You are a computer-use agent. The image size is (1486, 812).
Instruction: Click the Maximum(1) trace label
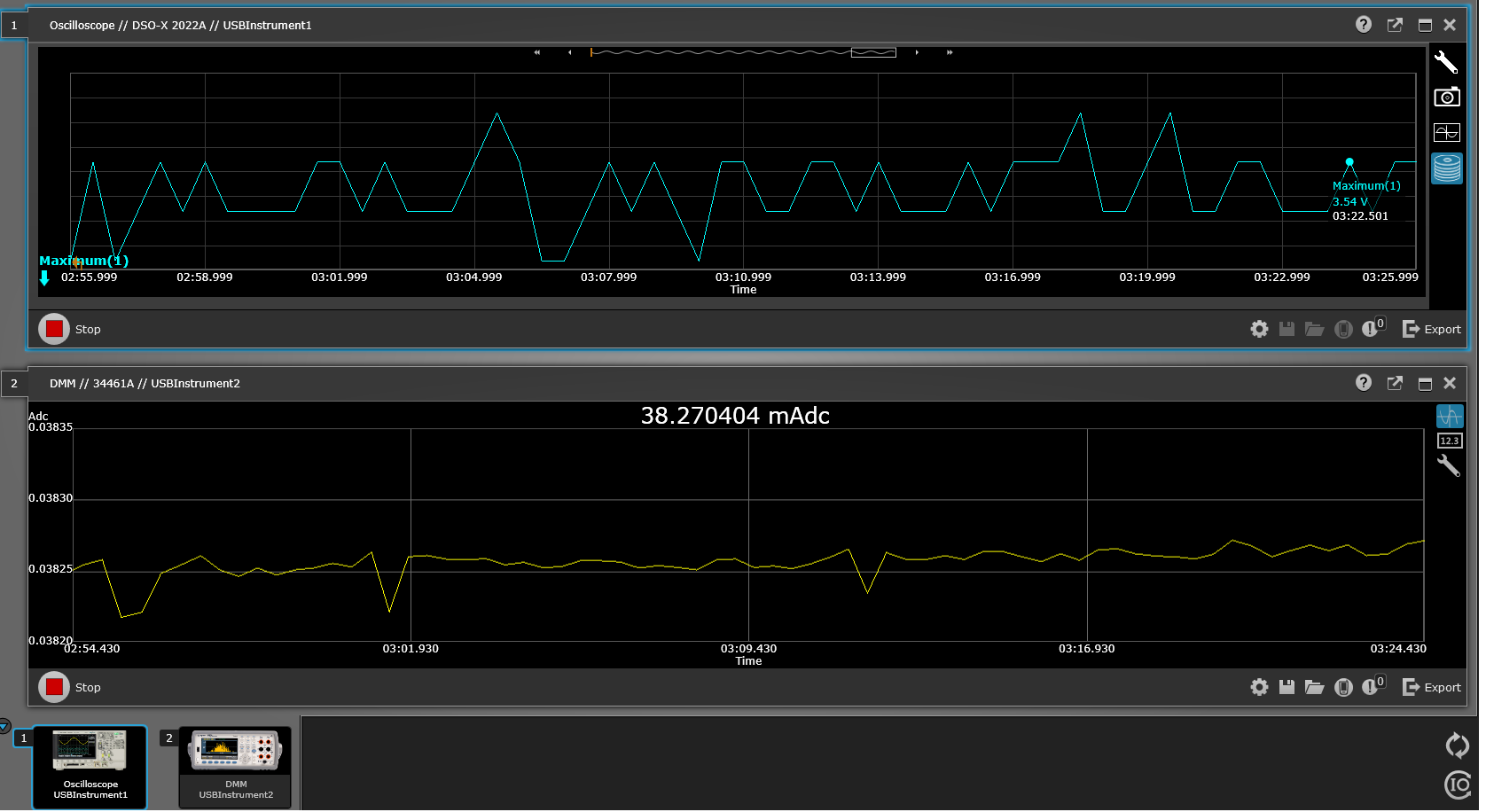point(83,261)
